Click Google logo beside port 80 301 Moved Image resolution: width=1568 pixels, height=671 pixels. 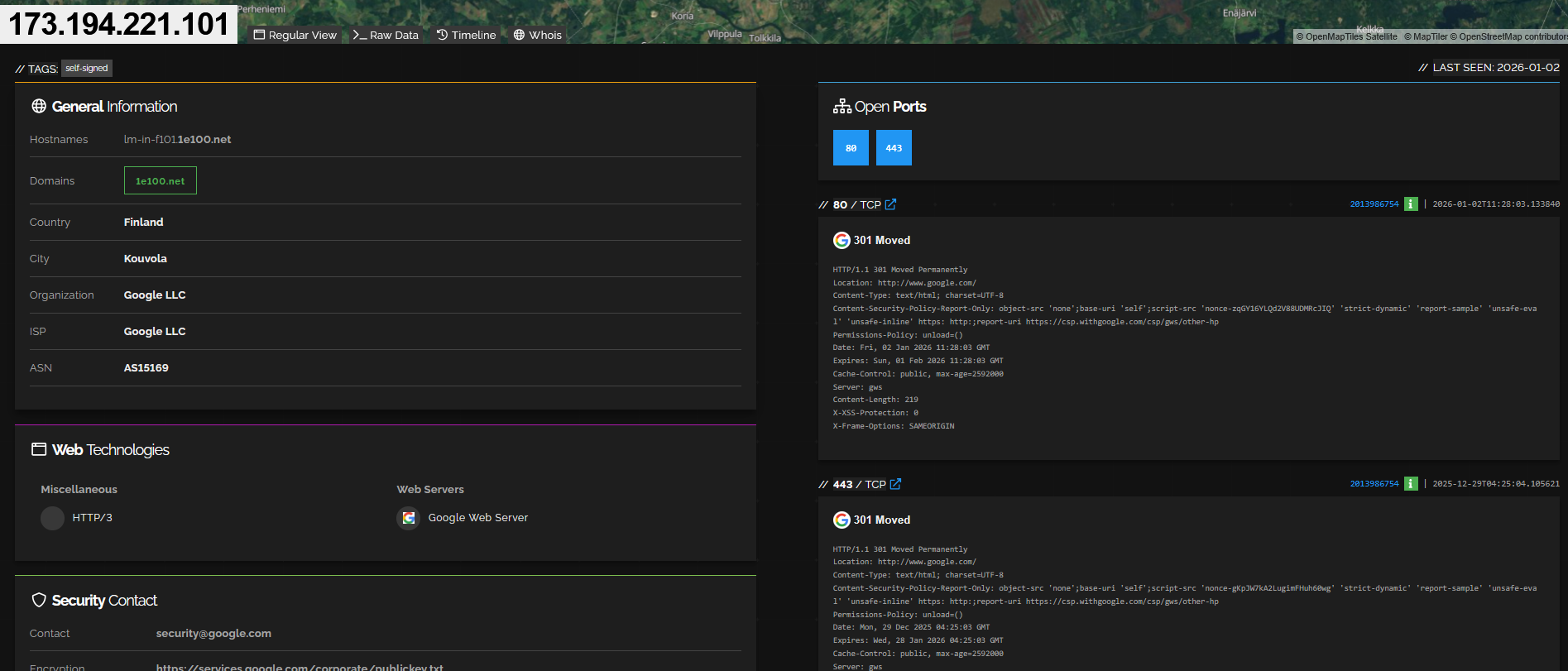[842, 240]
